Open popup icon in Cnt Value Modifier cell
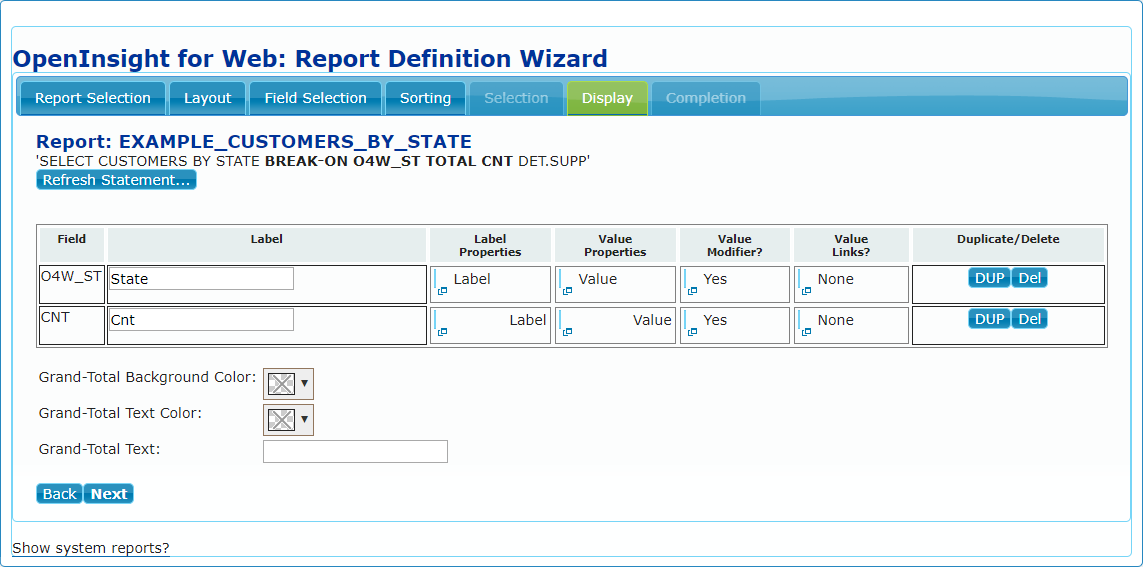This screenshot has width=1143, height=567. (x=692, y=332)
